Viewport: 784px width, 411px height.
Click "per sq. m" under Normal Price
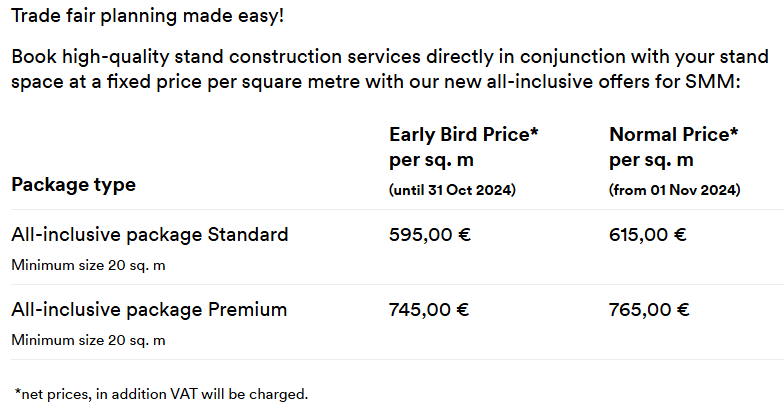point(649,160)
